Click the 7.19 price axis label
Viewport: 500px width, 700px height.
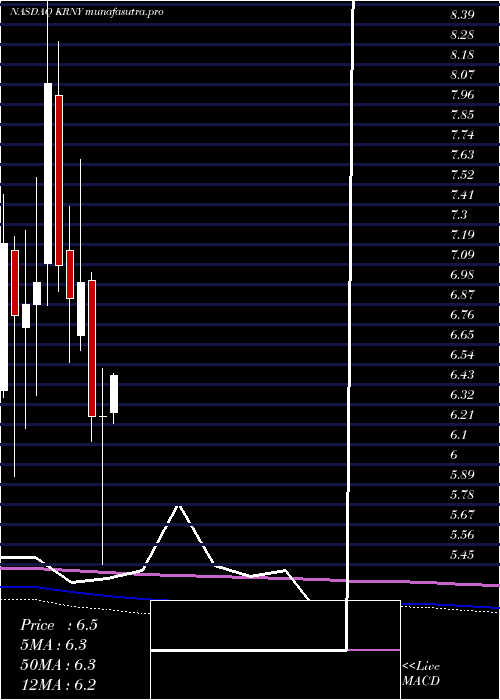pos(462,234)
